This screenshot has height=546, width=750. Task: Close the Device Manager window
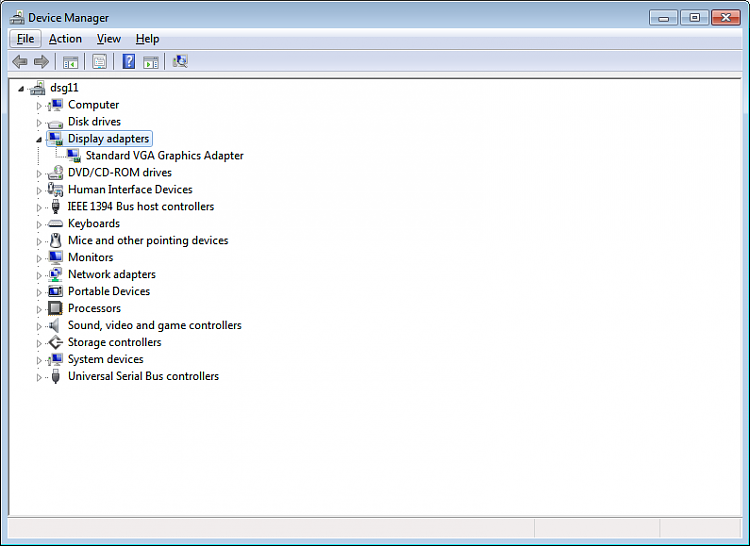[726, 18]
